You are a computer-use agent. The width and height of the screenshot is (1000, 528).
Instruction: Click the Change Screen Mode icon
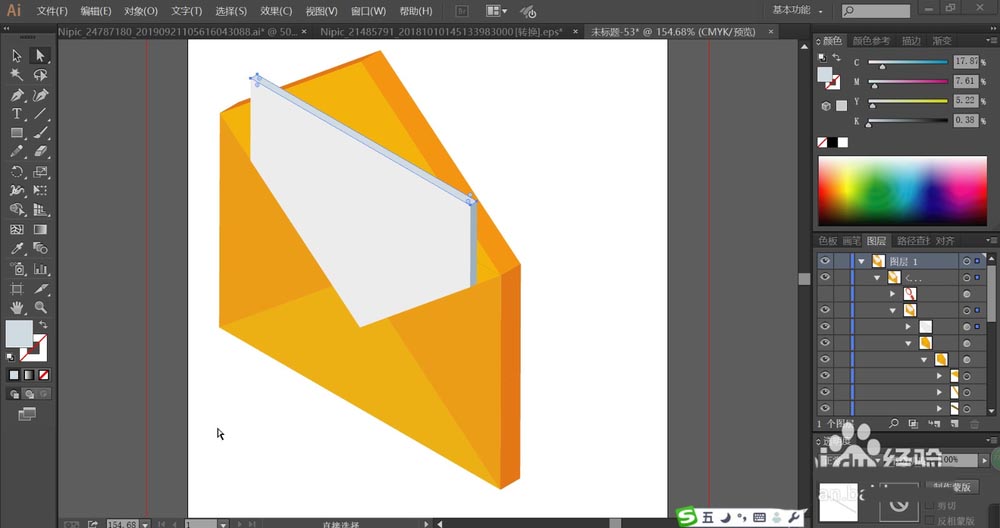(x=27, y=415)
